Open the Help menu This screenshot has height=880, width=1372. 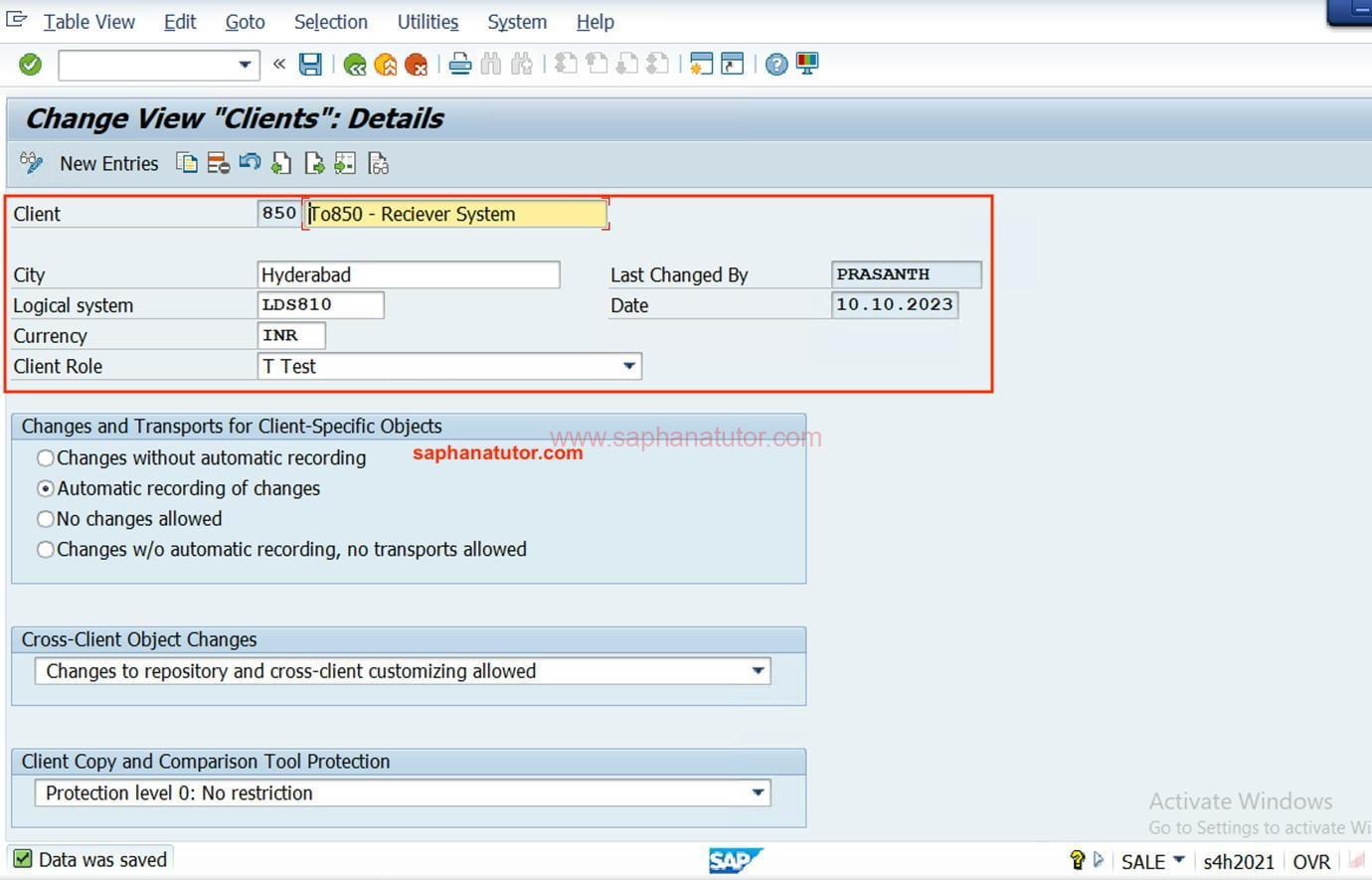pos(596,22)
